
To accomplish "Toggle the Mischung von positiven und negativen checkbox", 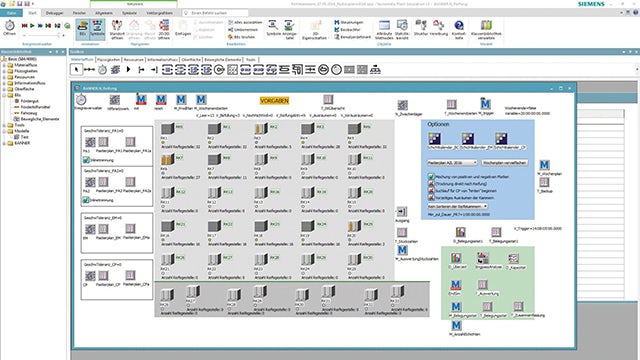I will (431, 177).
